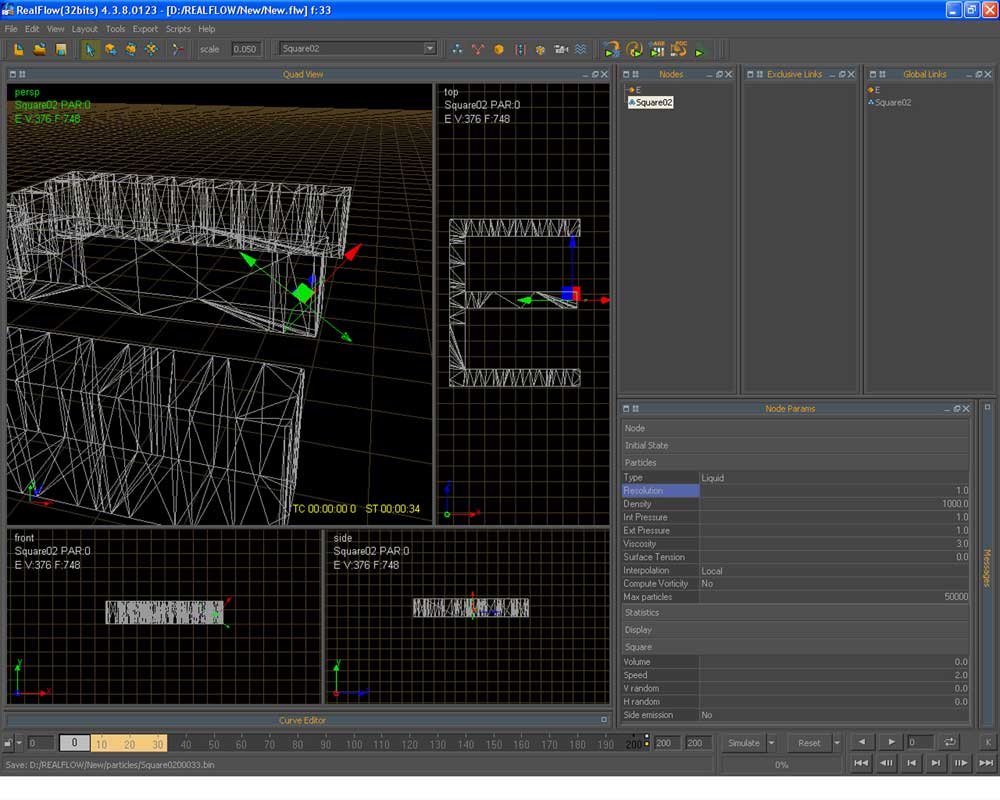This screenshot has width=1000, height=800.
Task: Click the camera icon in the toolbar
Action: [561, 49]
